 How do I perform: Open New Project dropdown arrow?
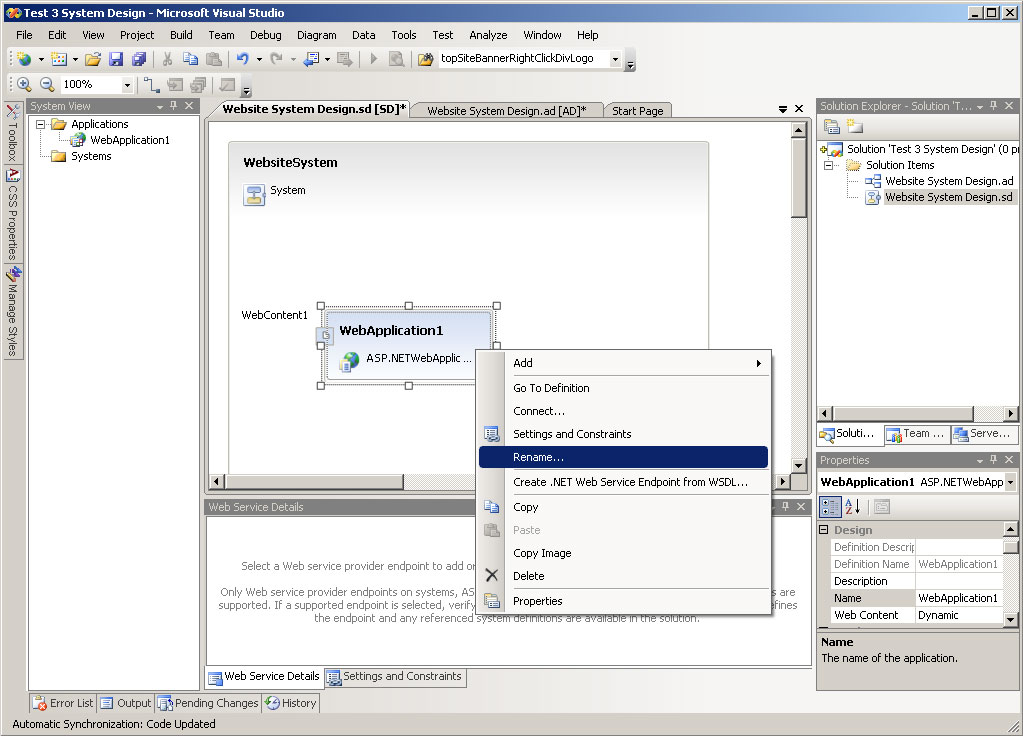tap(41, 59)
